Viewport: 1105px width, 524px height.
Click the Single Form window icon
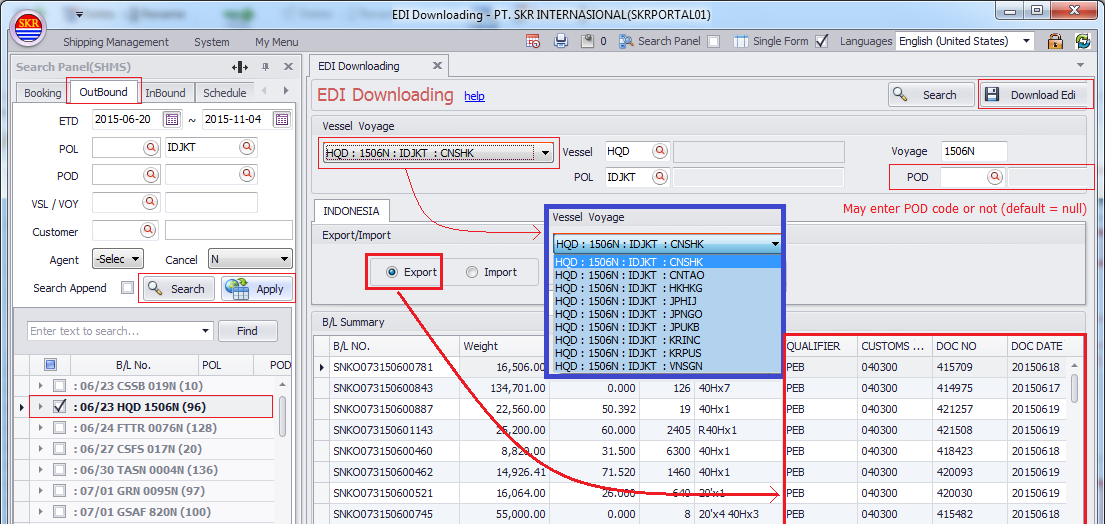(740, 42)
